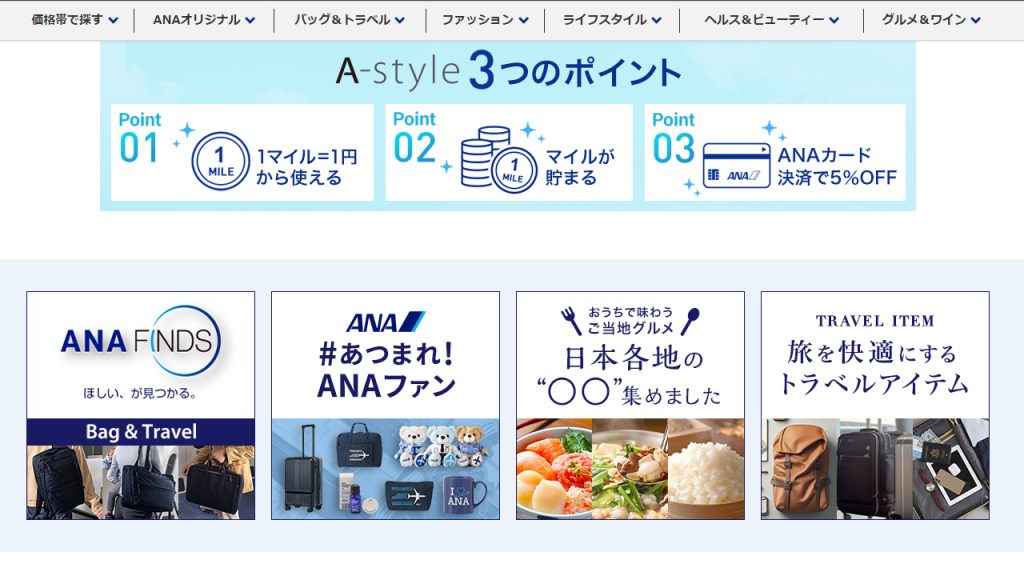
Task: Open the バッグ＆トラベル dropdown menu
Action: pyautogui.click(x=349, y=20)
